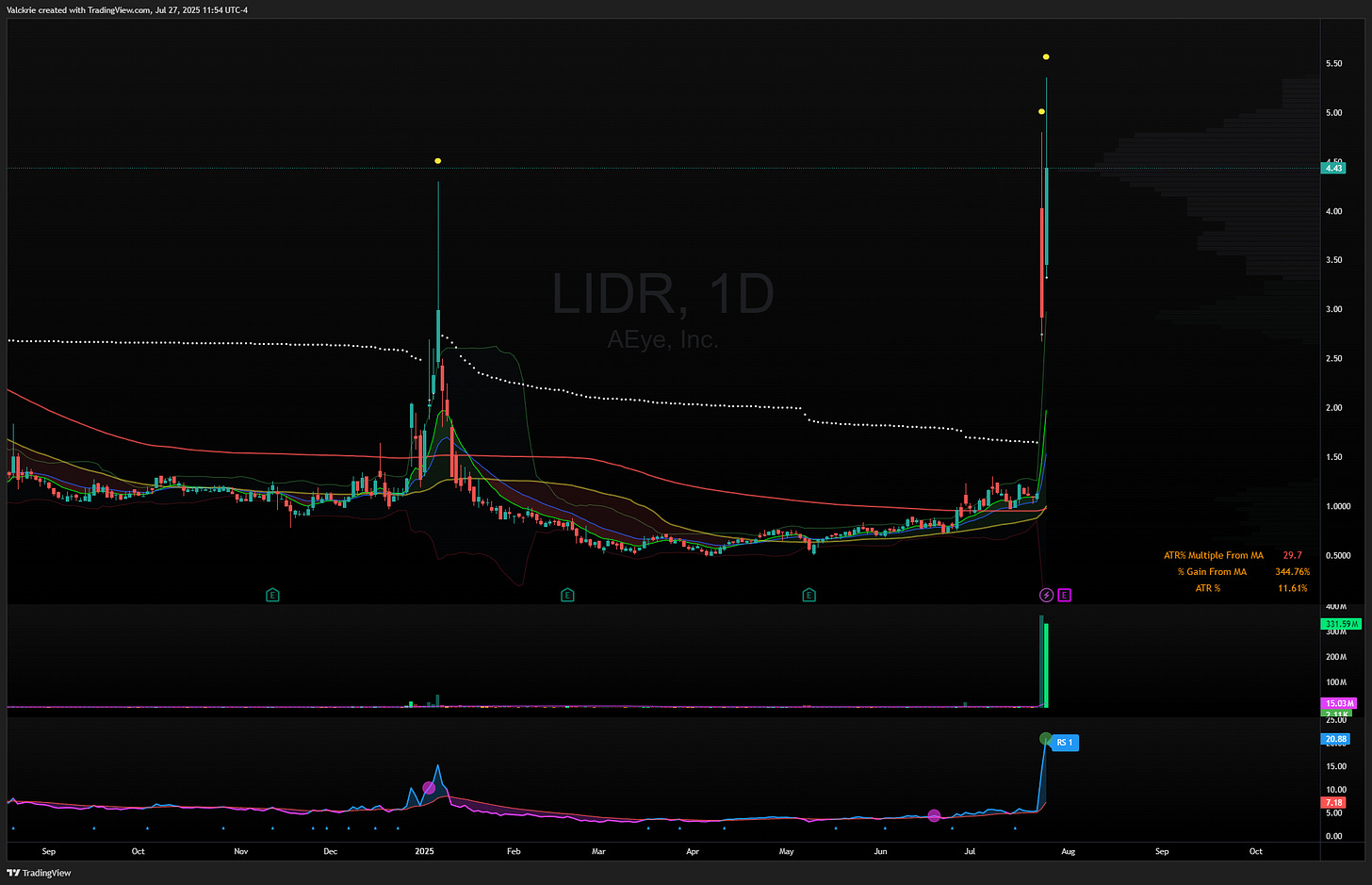Viewport: 1372px width, 885px height.
Task: Click the 10.00 RS axis label
Action: click(x=1335, y=790)
